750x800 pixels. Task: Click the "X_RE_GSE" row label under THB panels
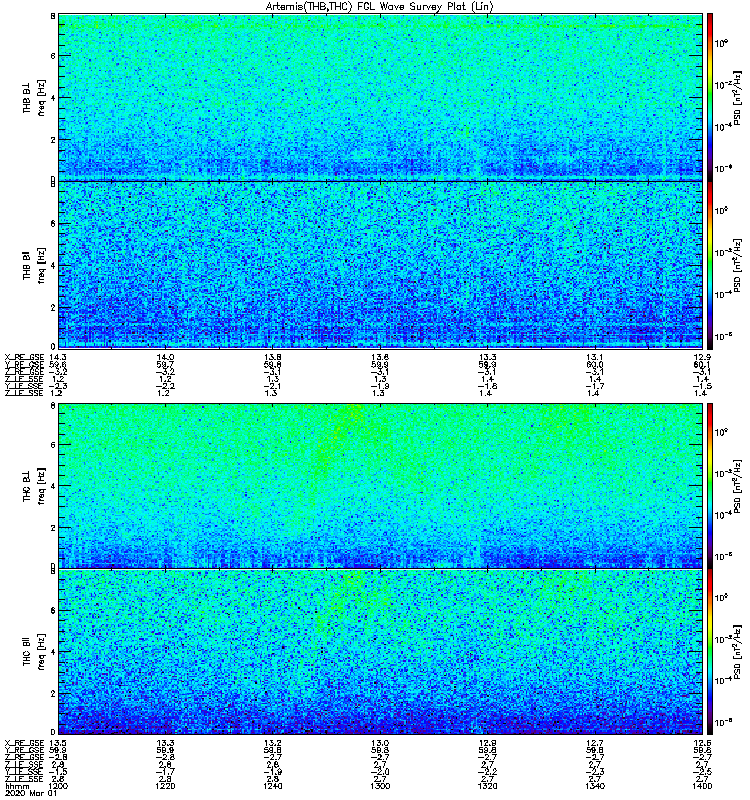(x=24, y=358)
